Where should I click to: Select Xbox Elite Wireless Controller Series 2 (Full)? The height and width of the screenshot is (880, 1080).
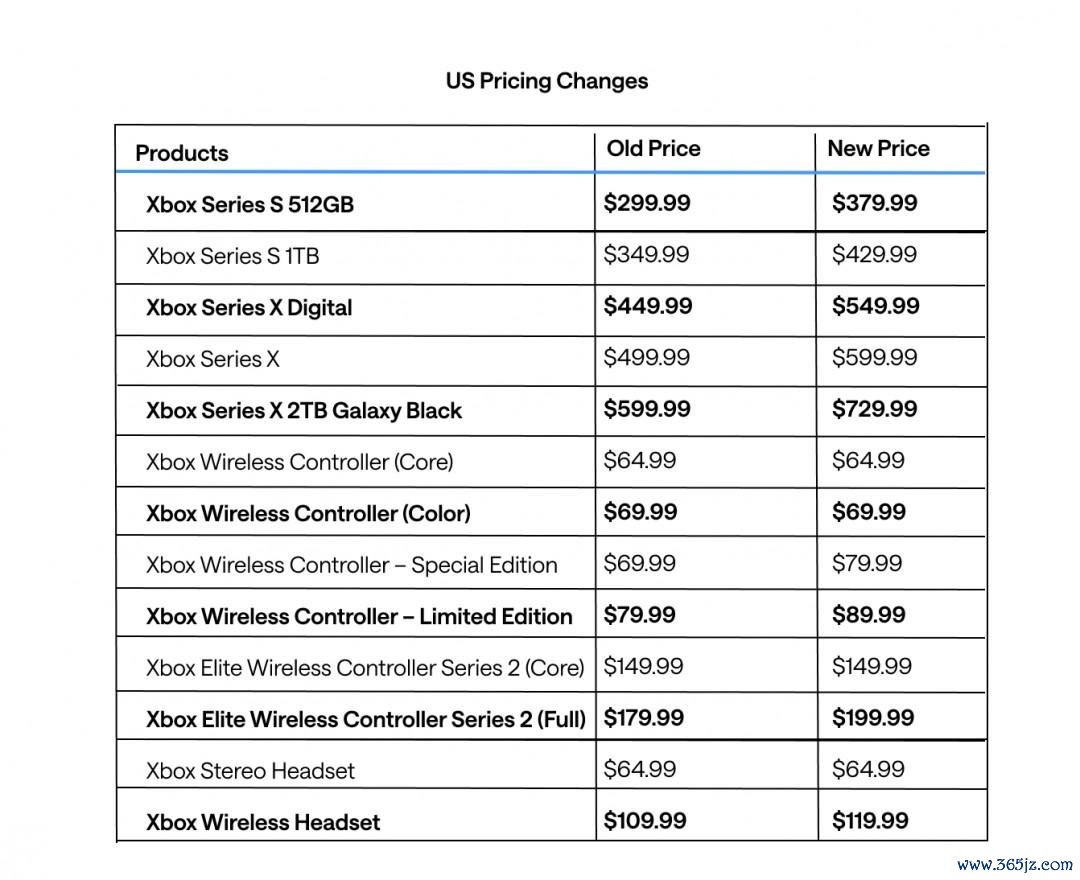tap(366, 720)
